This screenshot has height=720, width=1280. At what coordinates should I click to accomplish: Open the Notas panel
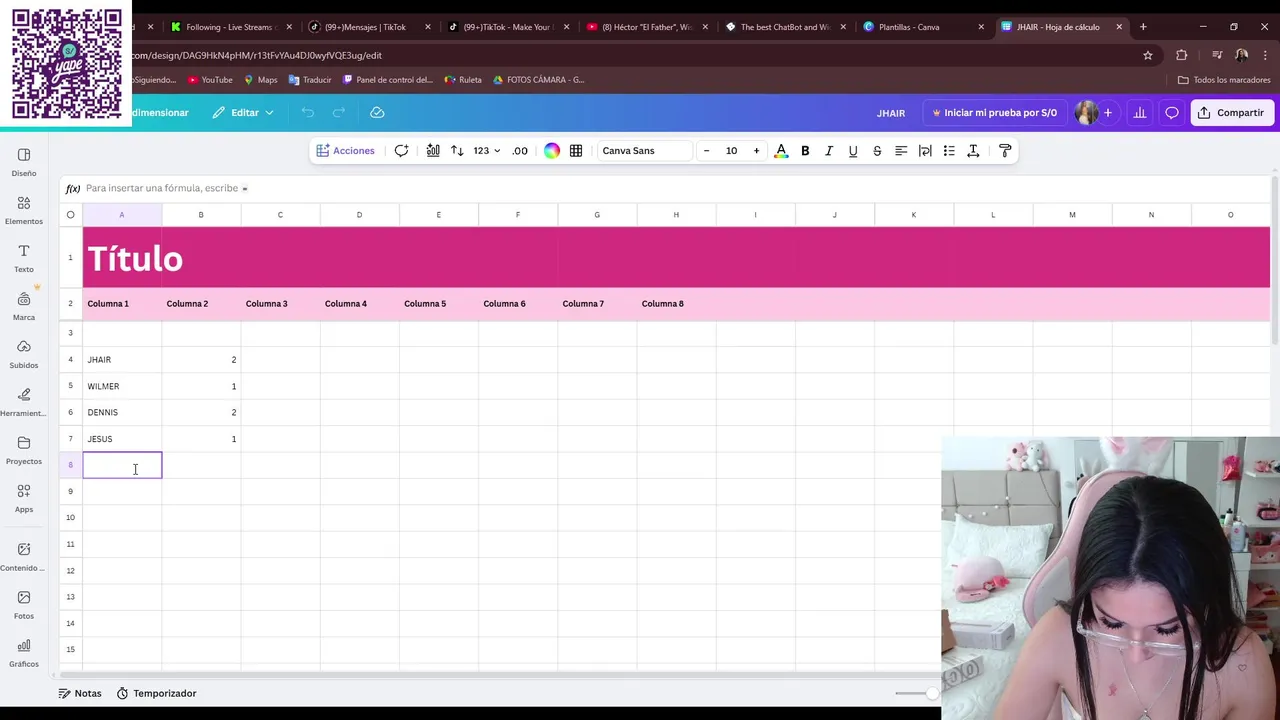click(x=80, y=693)
